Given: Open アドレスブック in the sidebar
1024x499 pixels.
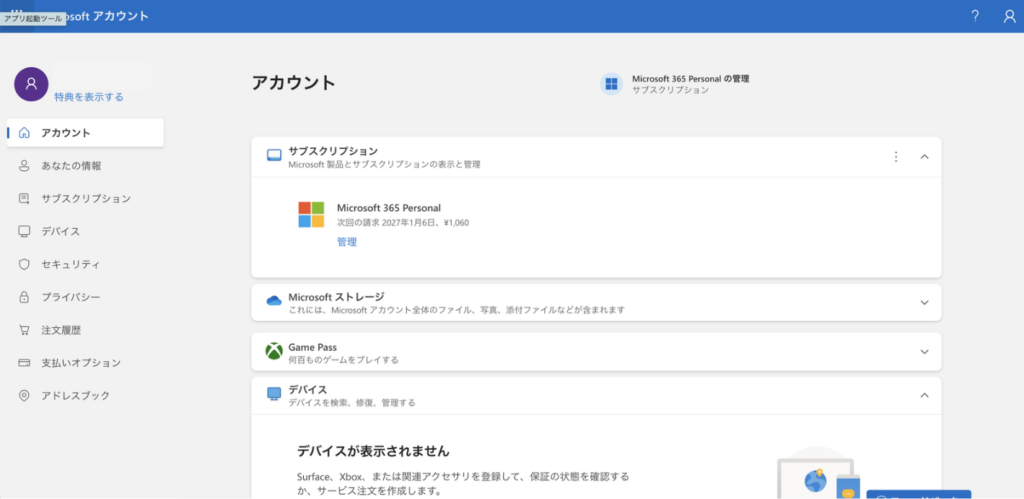Looking at the screenshot, I should [x=75, y=396].
